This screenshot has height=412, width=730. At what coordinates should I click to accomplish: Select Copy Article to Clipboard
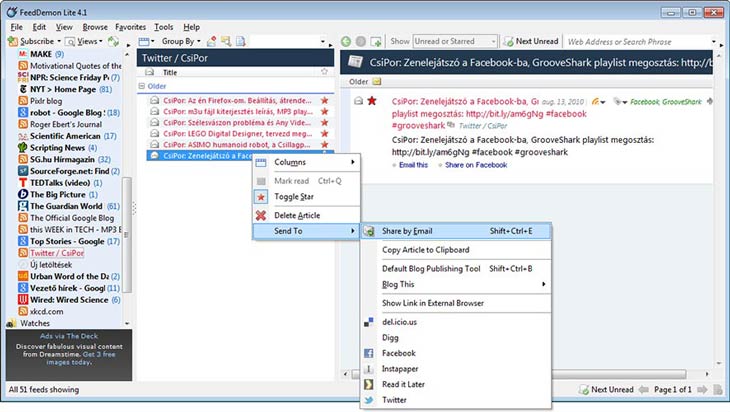[425, 250]
